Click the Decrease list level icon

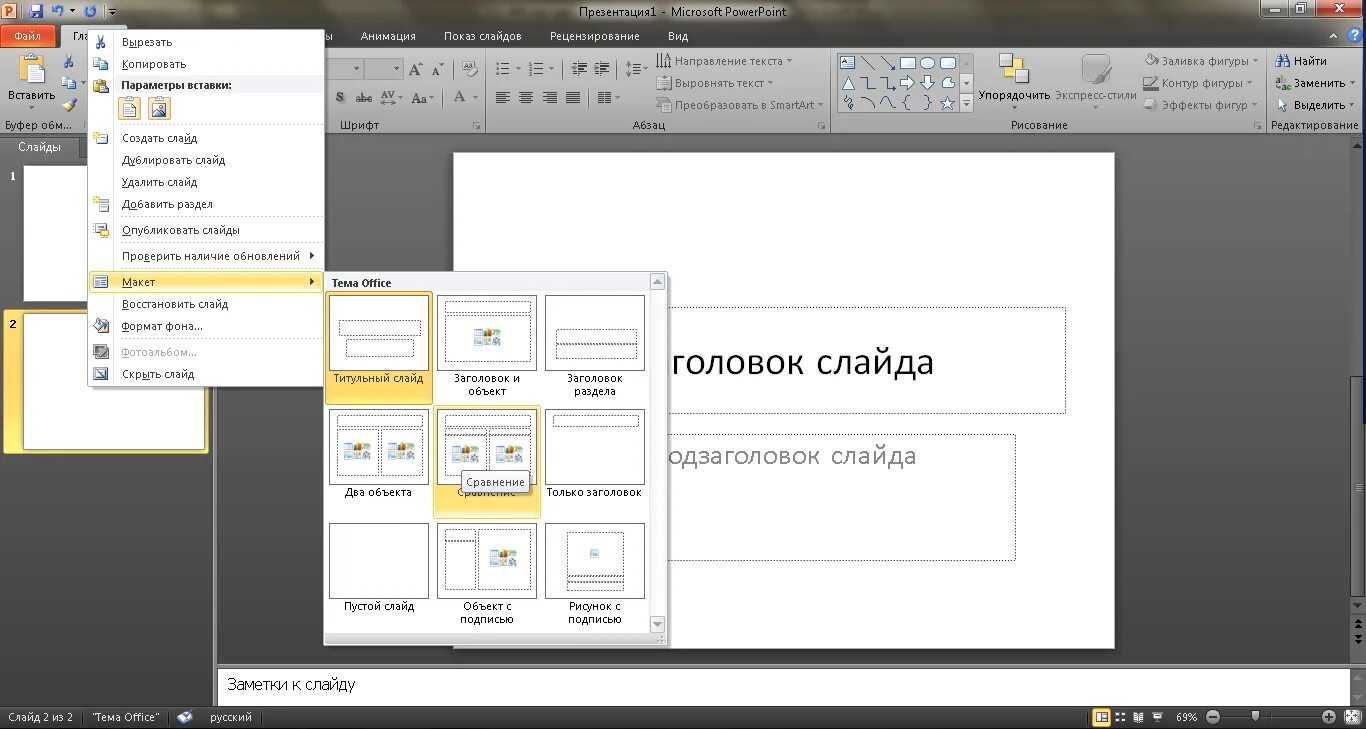(x=580, y=69)
